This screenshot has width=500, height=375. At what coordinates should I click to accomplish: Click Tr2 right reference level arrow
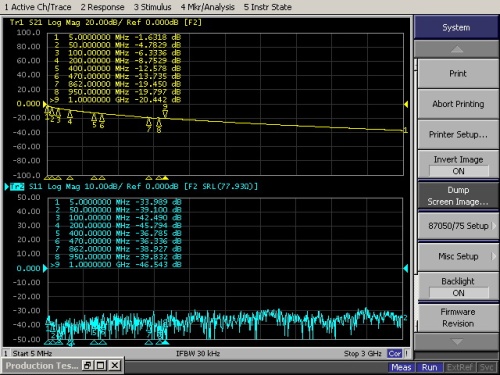[x=406, y=268]
